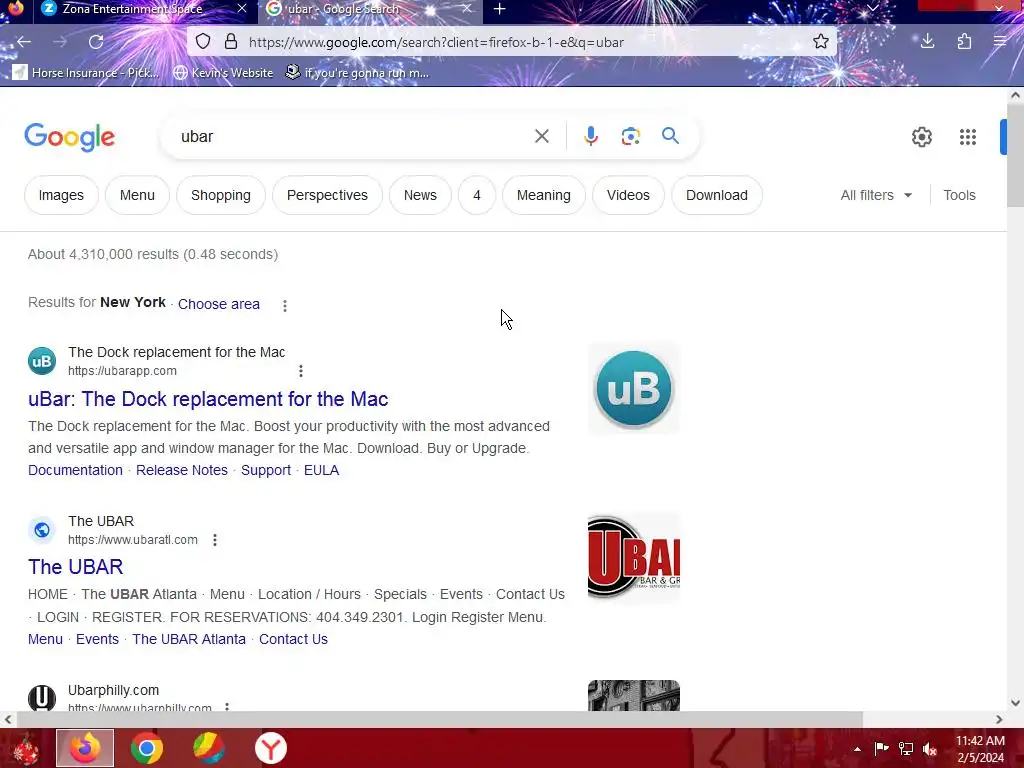Click the muted volume tray icon
The image size is (1024, 768).
(x=930, y=749)
